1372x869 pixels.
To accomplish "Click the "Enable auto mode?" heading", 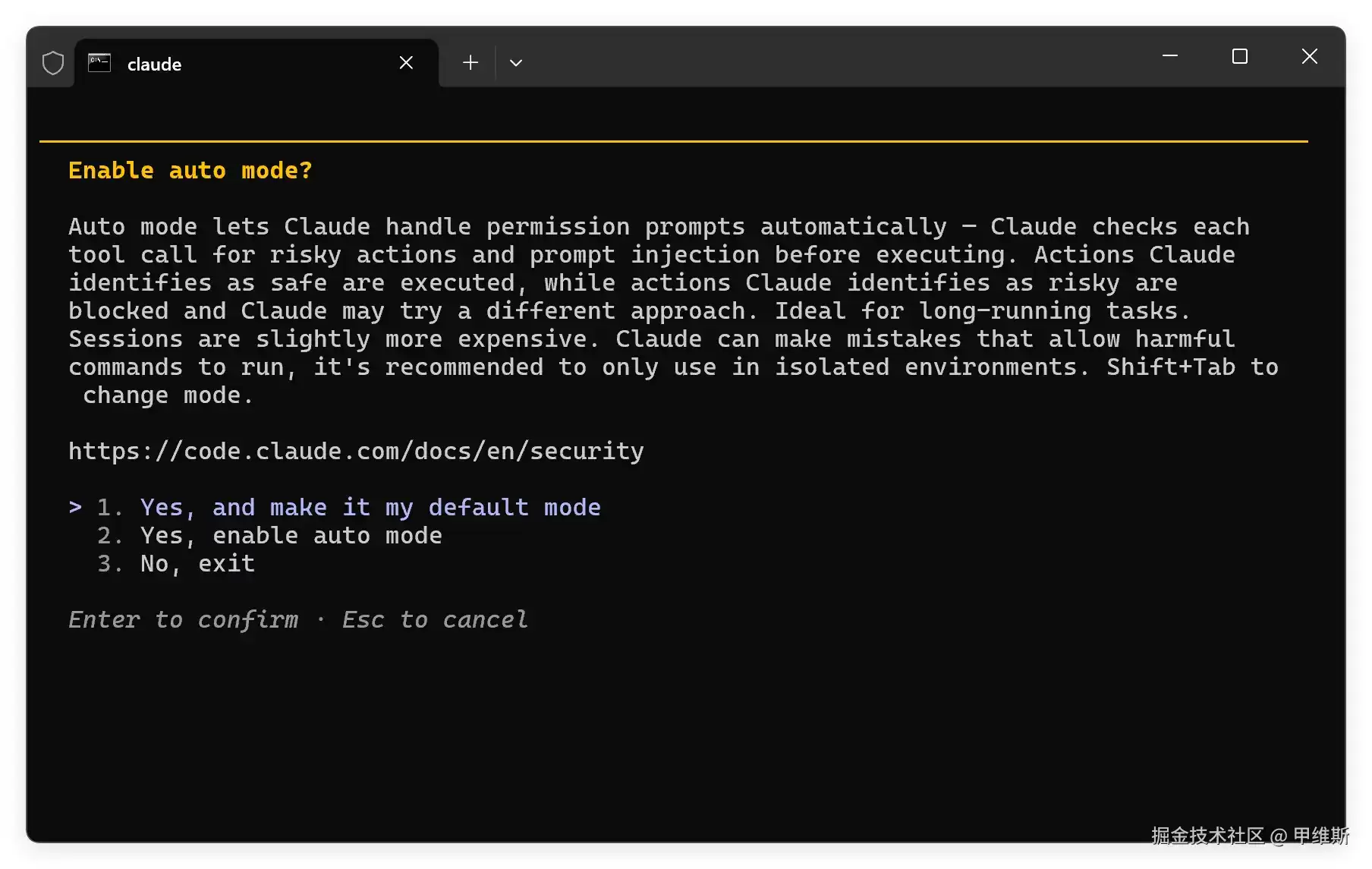I will tap(190, 170).
